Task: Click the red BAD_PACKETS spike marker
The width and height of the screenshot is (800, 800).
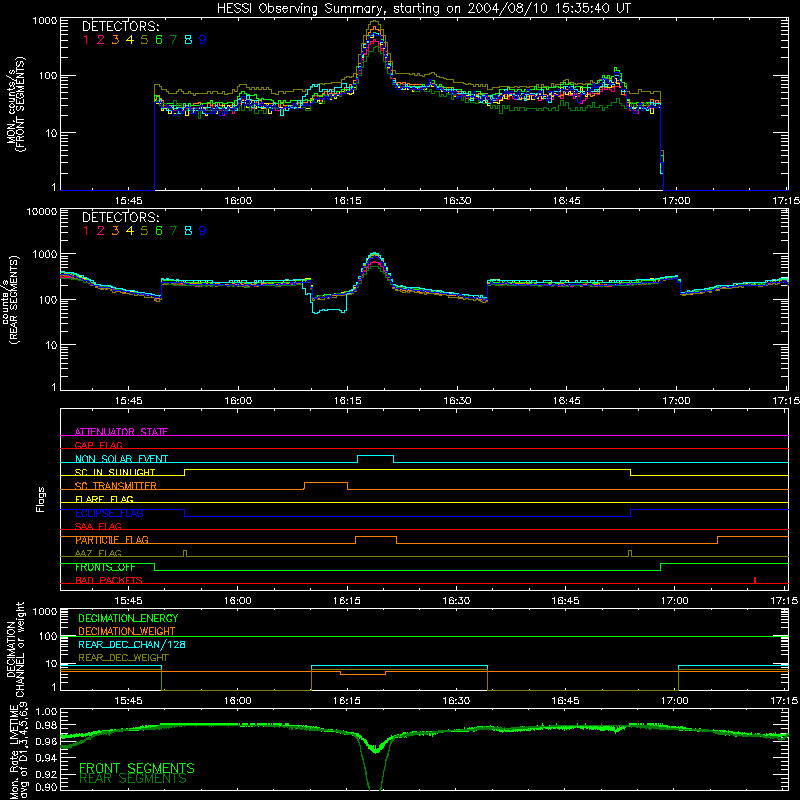Action: (x=755, y=580)
